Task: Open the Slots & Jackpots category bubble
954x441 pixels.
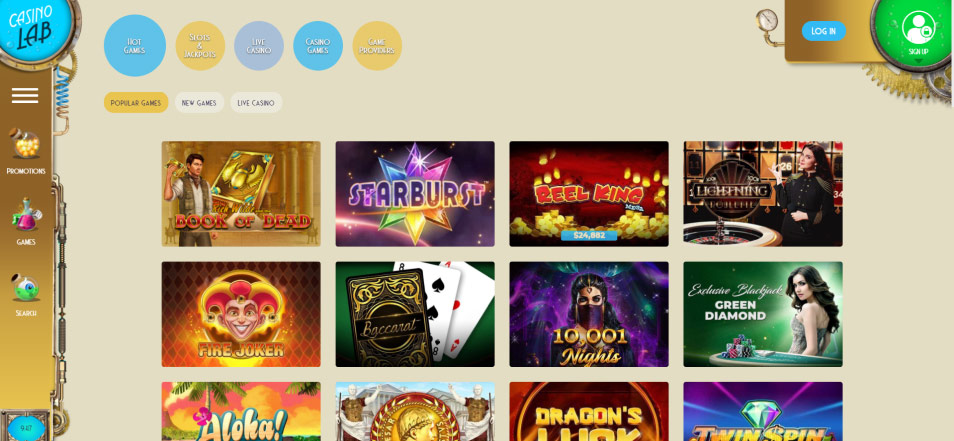Action: pos(200,46)
